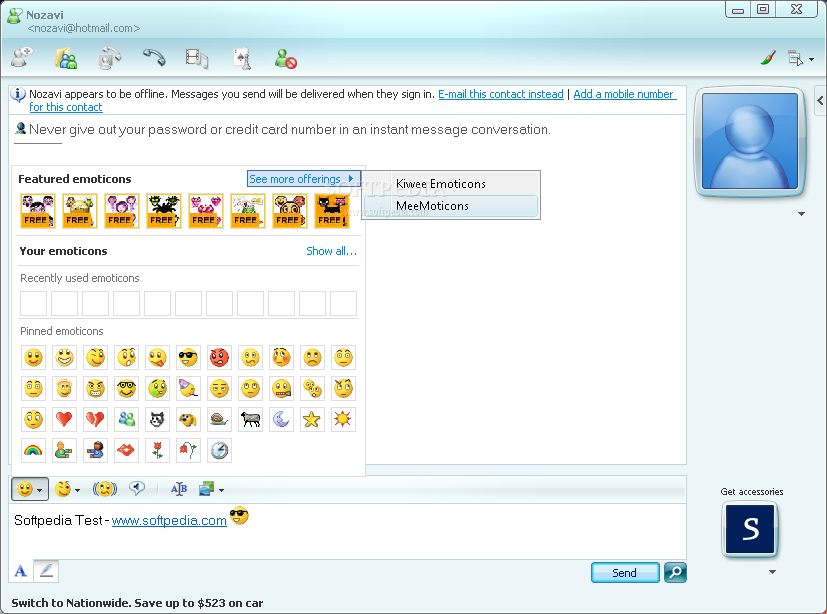This screenshot has width=827, height=614.
Task: Choose Kiwee Emoticons
Action: click(x=440, y=184)
